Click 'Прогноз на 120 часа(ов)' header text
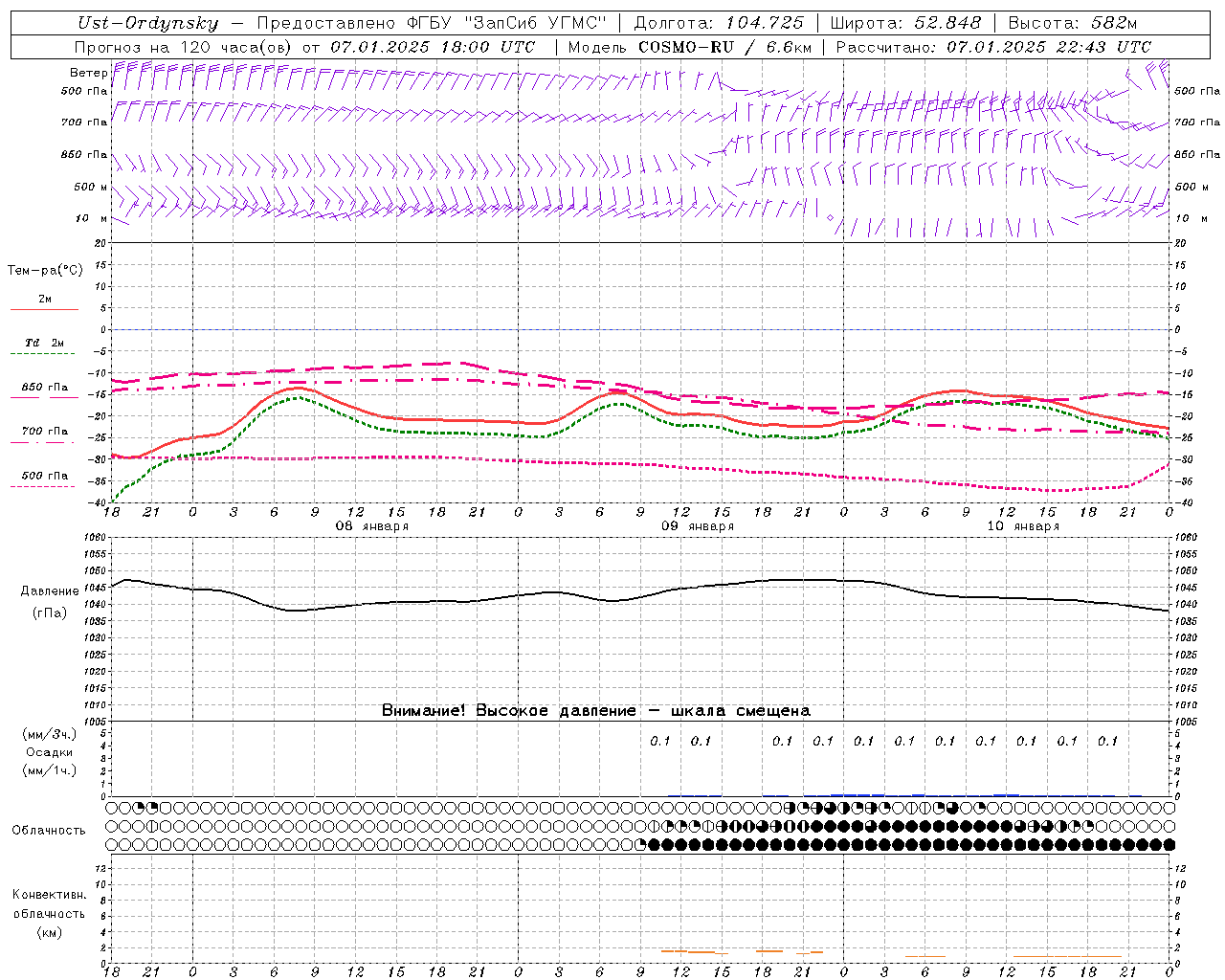The height and width of the screenshot is (980, 1225). 184,47
